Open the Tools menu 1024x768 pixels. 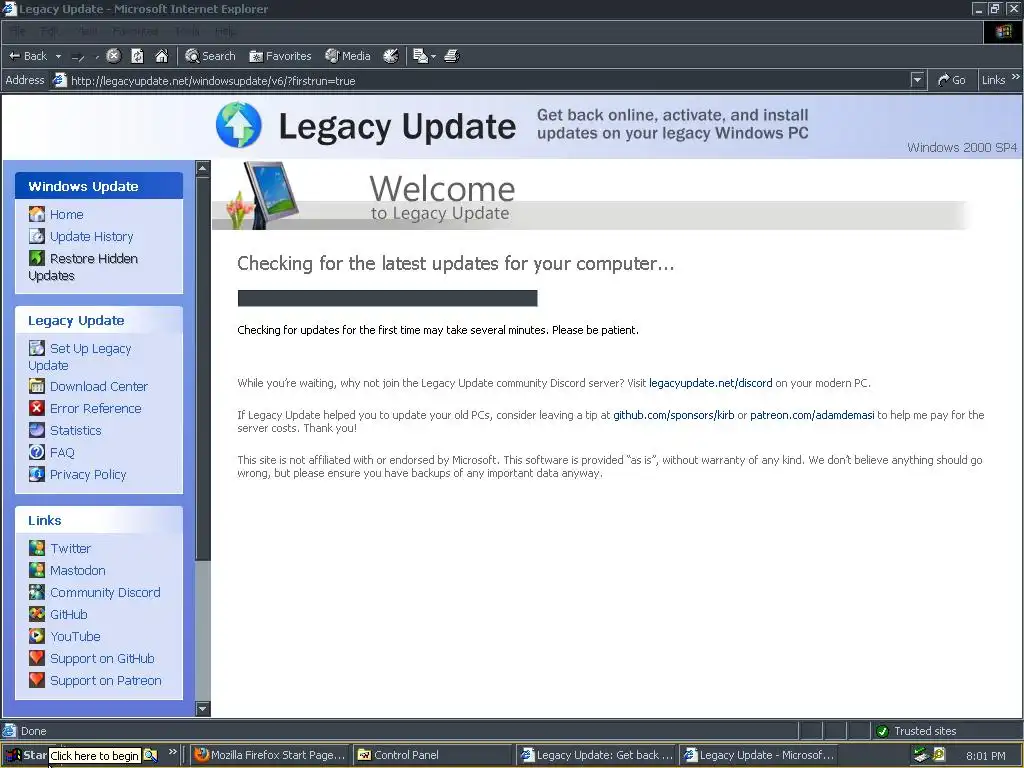tap(187, 31)
